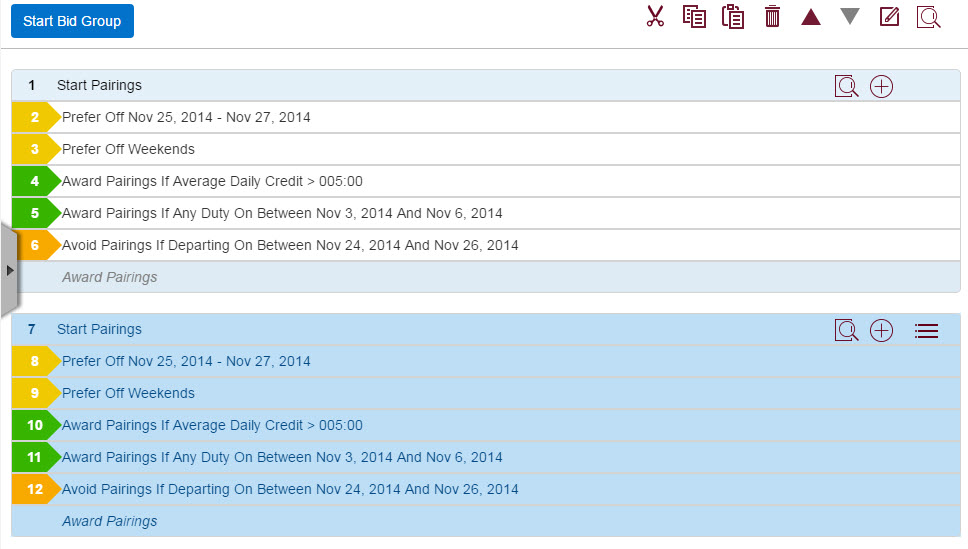Open the list menu on group 7

(x=927, y=331)
